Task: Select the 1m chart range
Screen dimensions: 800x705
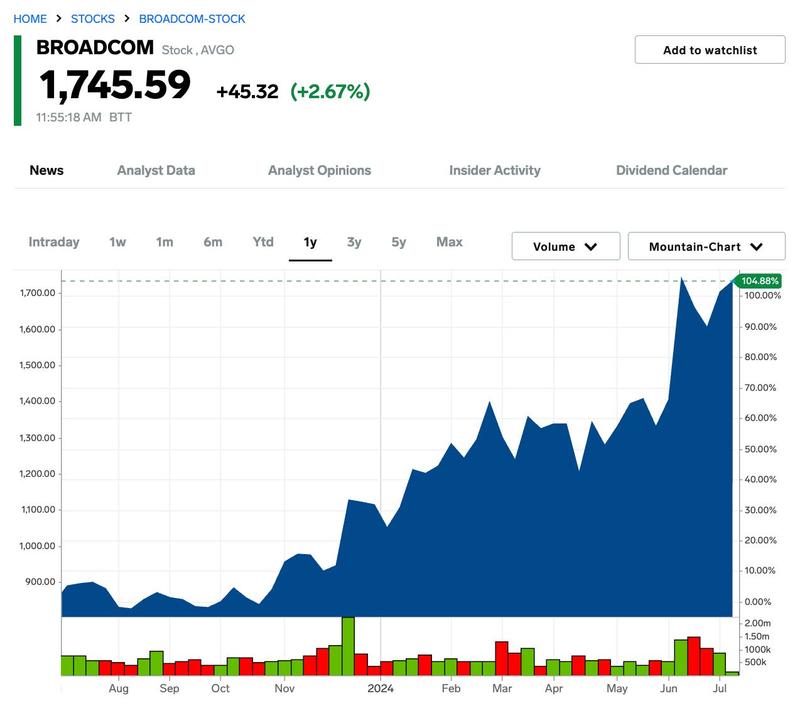Action: (x=164, y=242)
